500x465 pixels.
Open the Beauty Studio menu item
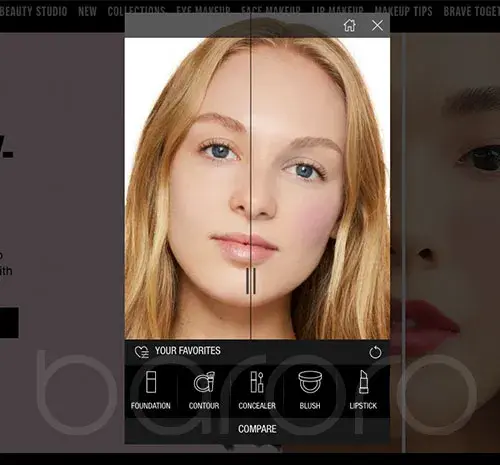pyautogui.click(x=33, y=12)
